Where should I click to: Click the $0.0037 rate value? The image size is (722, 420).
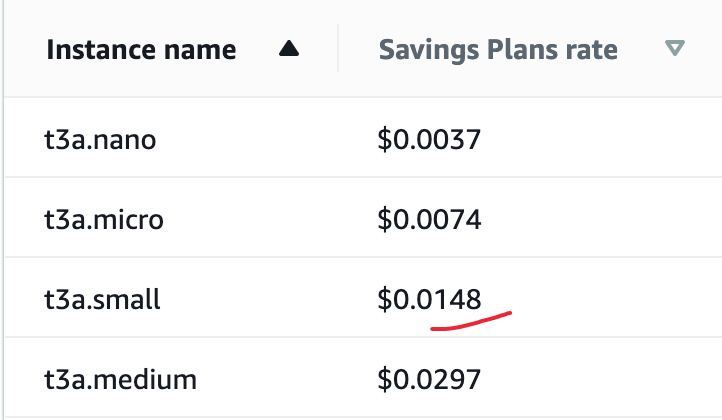point(429,140)
